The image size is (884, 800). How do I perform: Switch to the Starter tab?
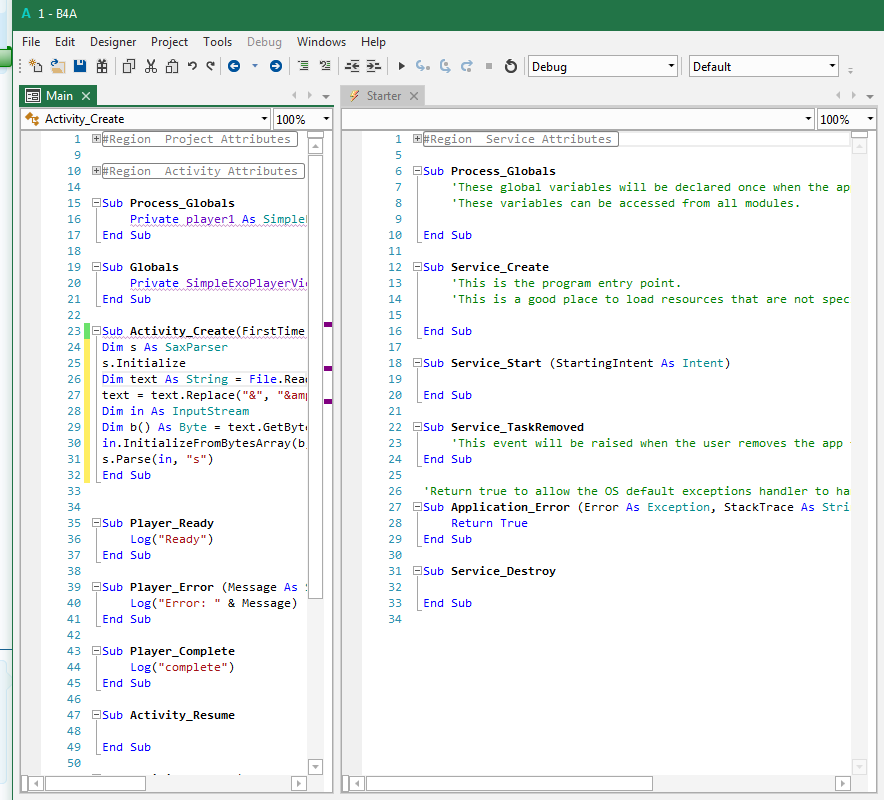click(x=383, y=96)
